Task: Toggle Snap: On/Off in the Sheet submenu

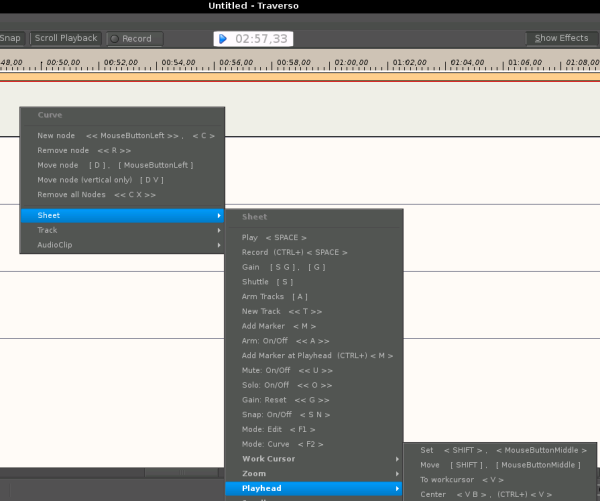Action: [314, 415]
